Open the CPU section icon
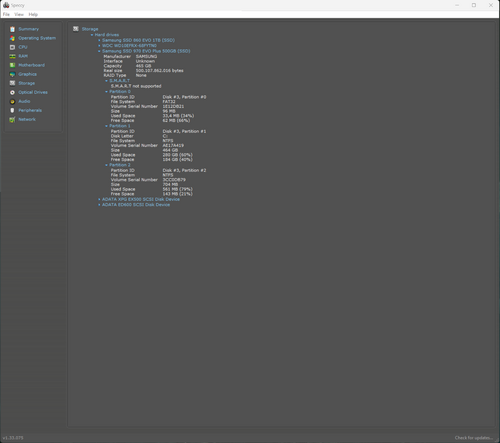Image resolution: width=500 pixels, height=443 pixels. pos(12,47)
